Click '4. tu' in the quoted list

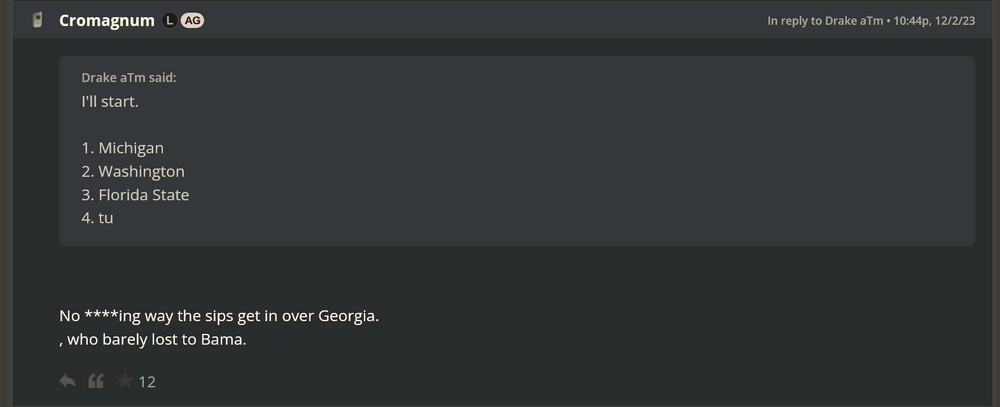98,217
